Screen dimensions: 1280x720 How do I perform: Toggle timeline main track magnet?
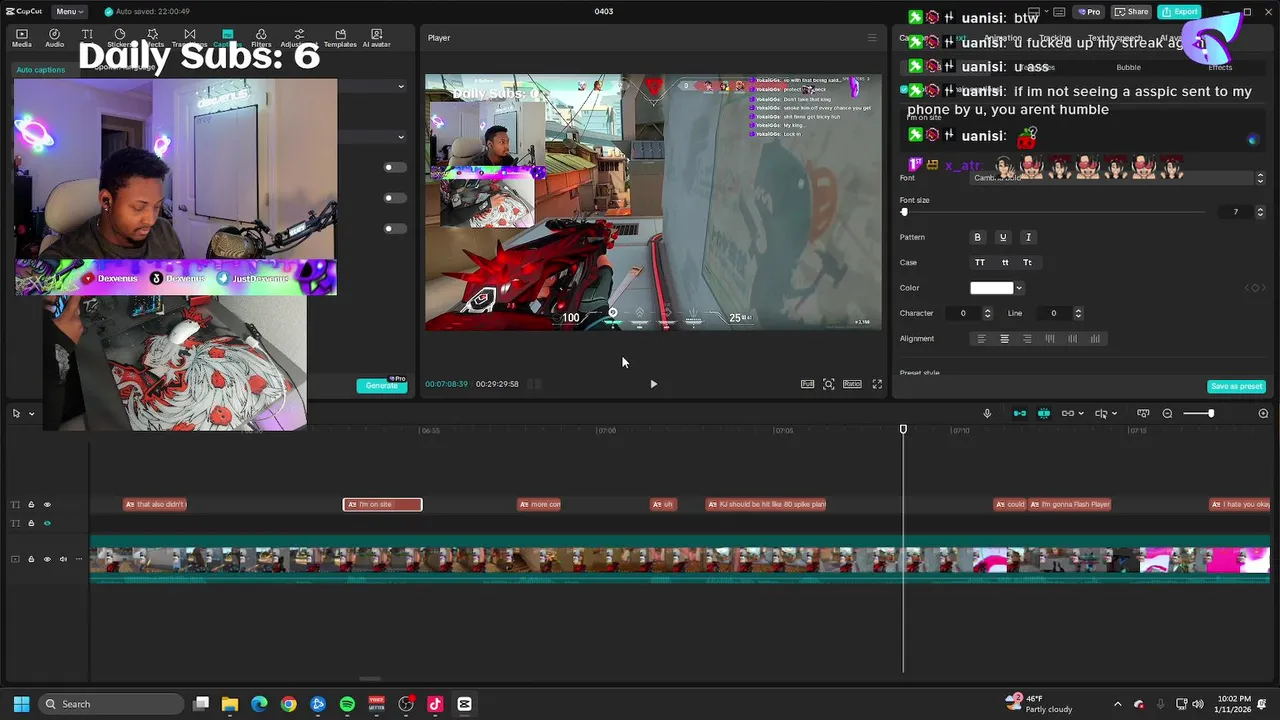1020,413
